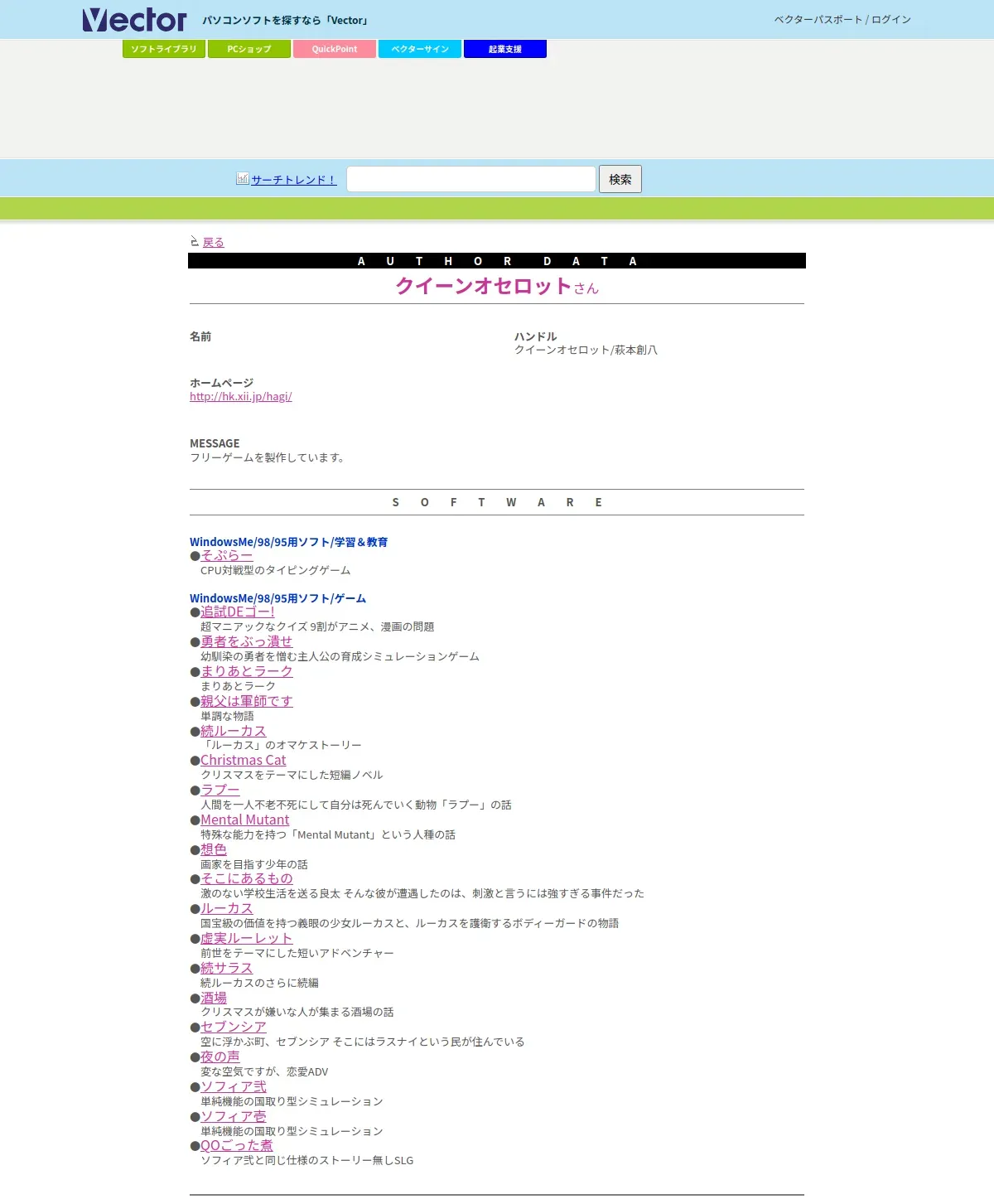The width and height of the screenshot is (994, 1204).
Task: Open the 親父は軍師です software link
Action: 247,701
